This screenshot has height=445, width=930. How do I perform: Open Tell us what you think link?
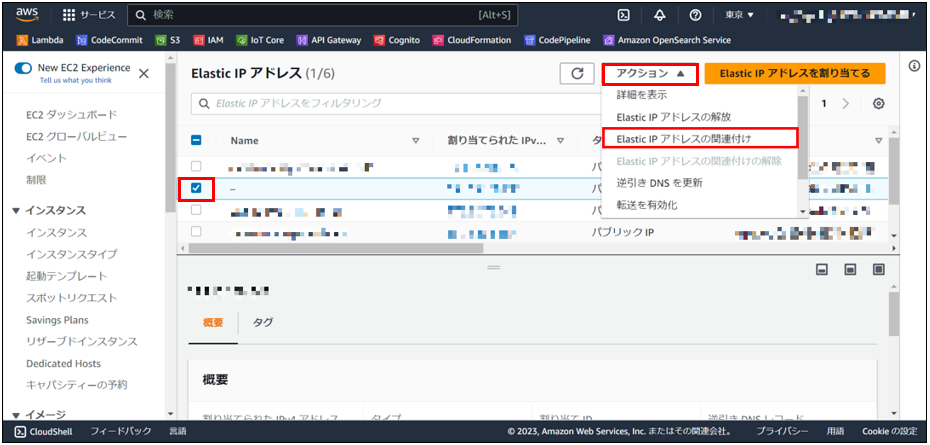75,80
